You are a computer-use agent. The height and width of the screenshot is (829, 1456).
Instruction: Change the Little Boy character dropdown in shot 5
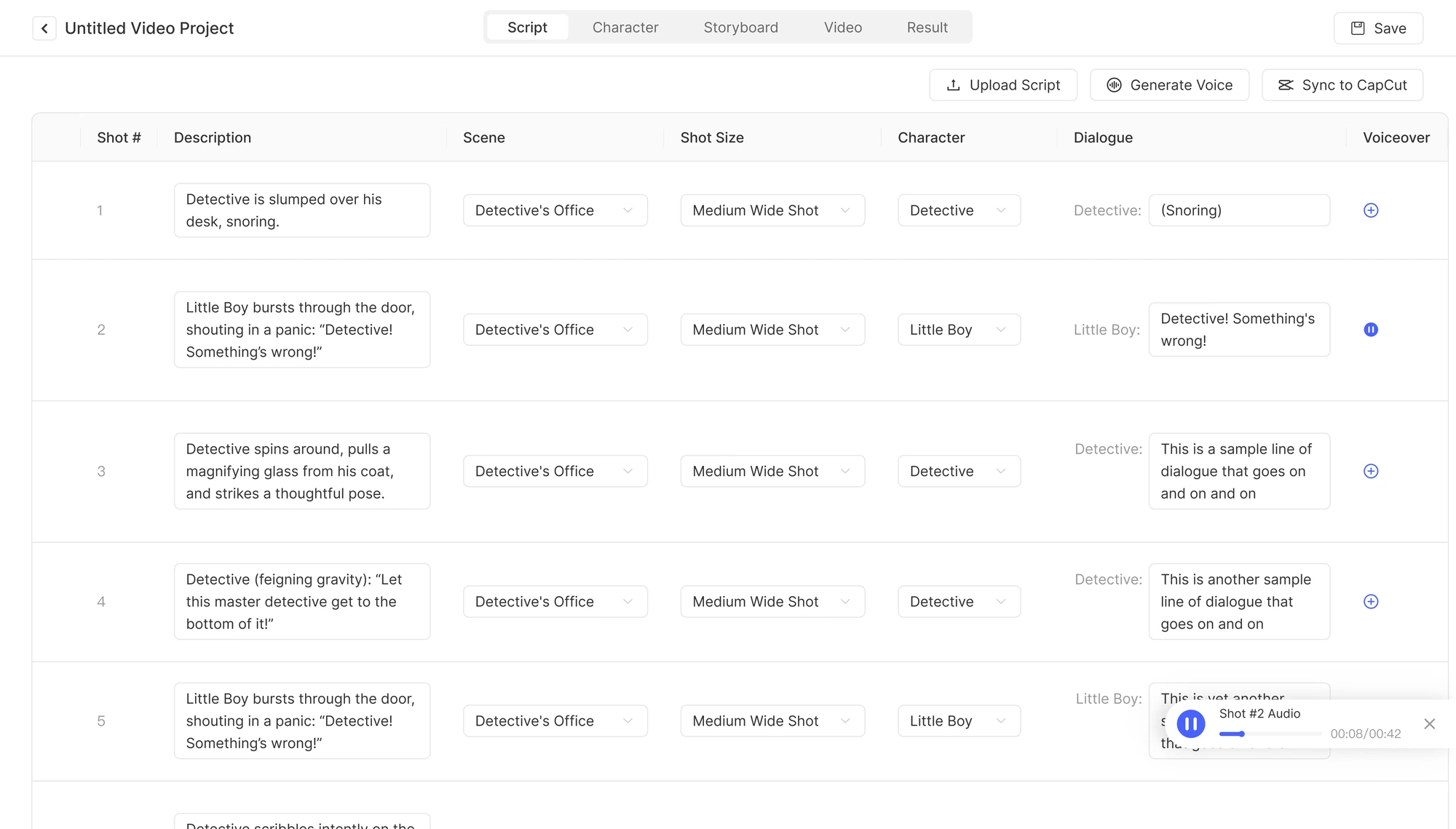coord(959,721)
